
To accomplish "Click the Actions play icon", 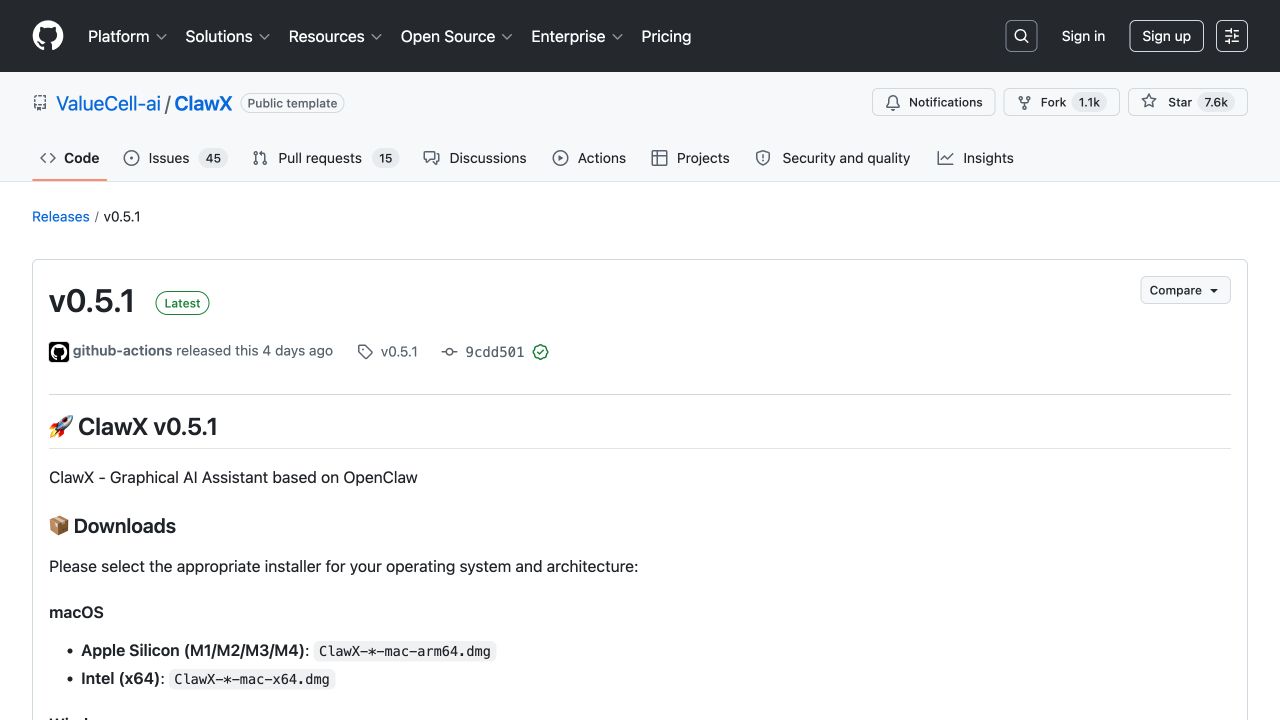I will pos(560,158).
